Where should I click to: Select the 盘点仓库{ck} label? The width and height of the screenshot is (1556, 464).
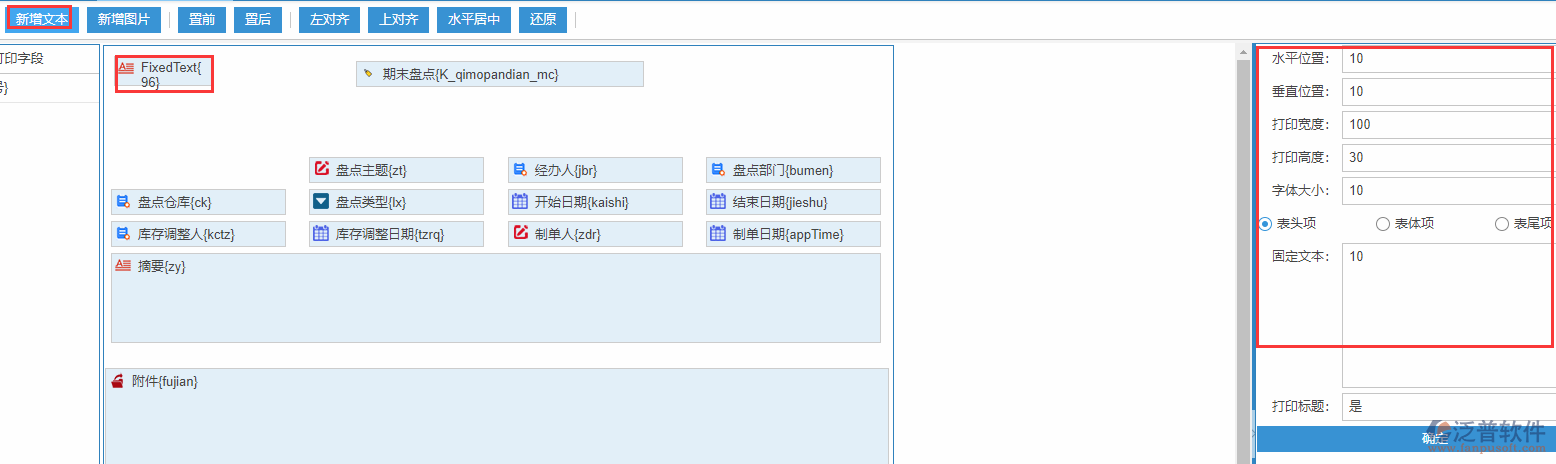coord(175,202)
